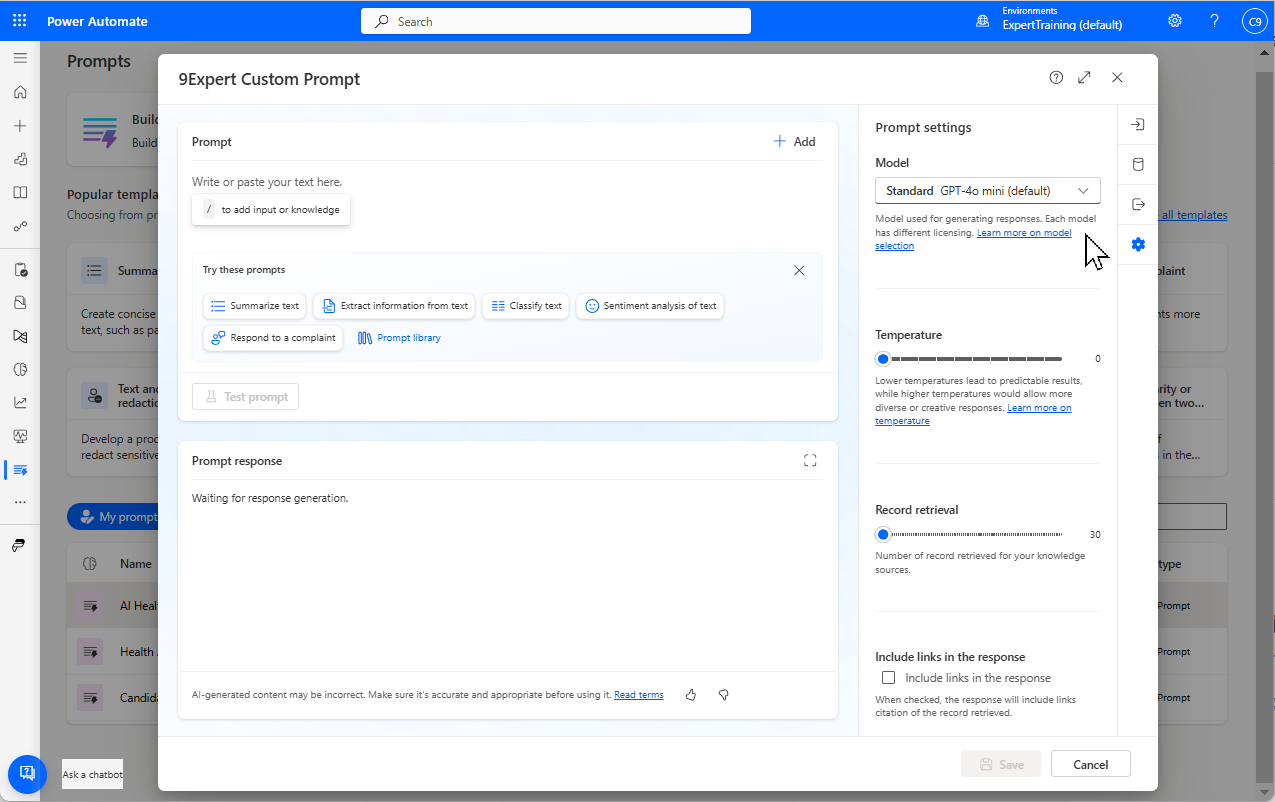This screenshot has height=802, width=1275.
Task: Open the Prompts icon in left navigation
Action: click(20, 470)
